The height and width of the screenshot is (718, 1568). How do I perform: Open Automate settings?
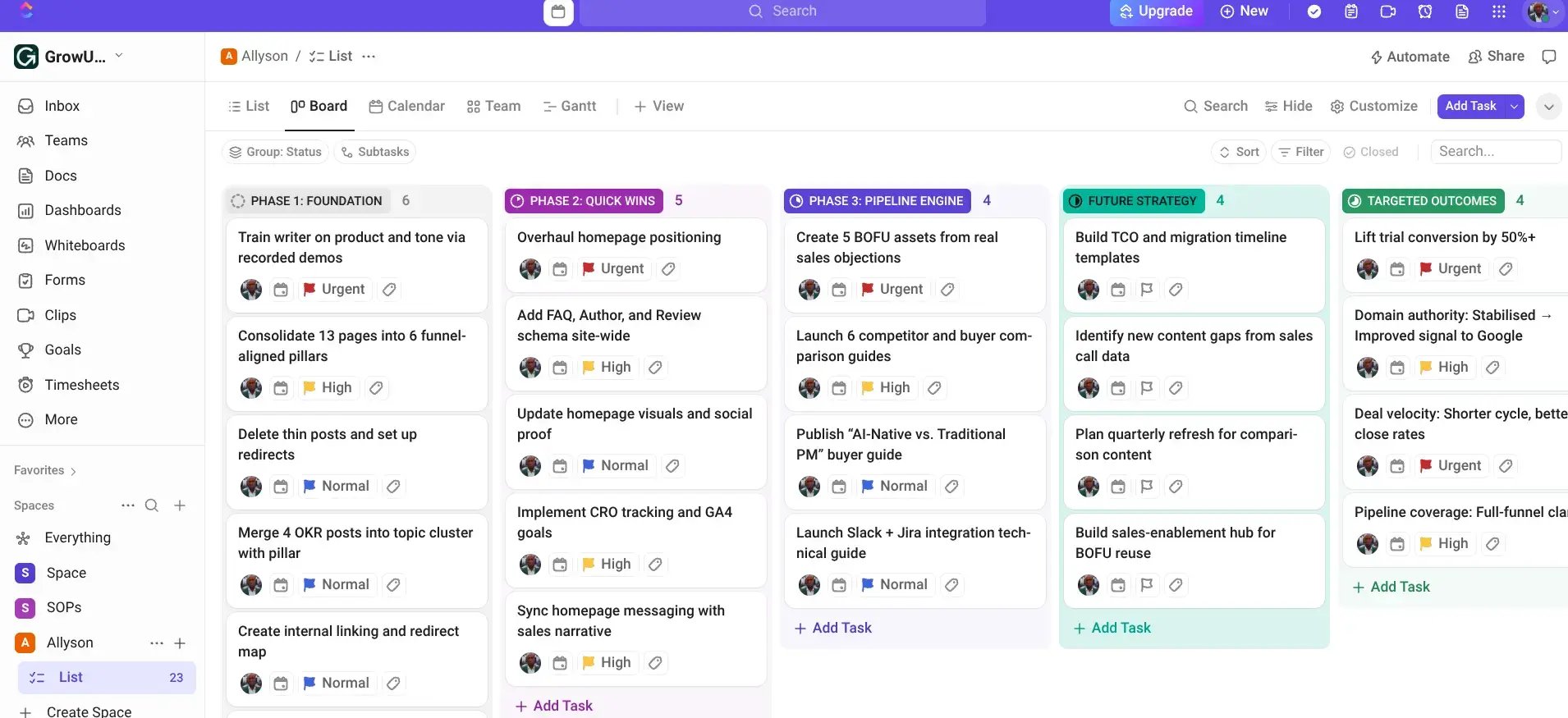[1410, 57]
